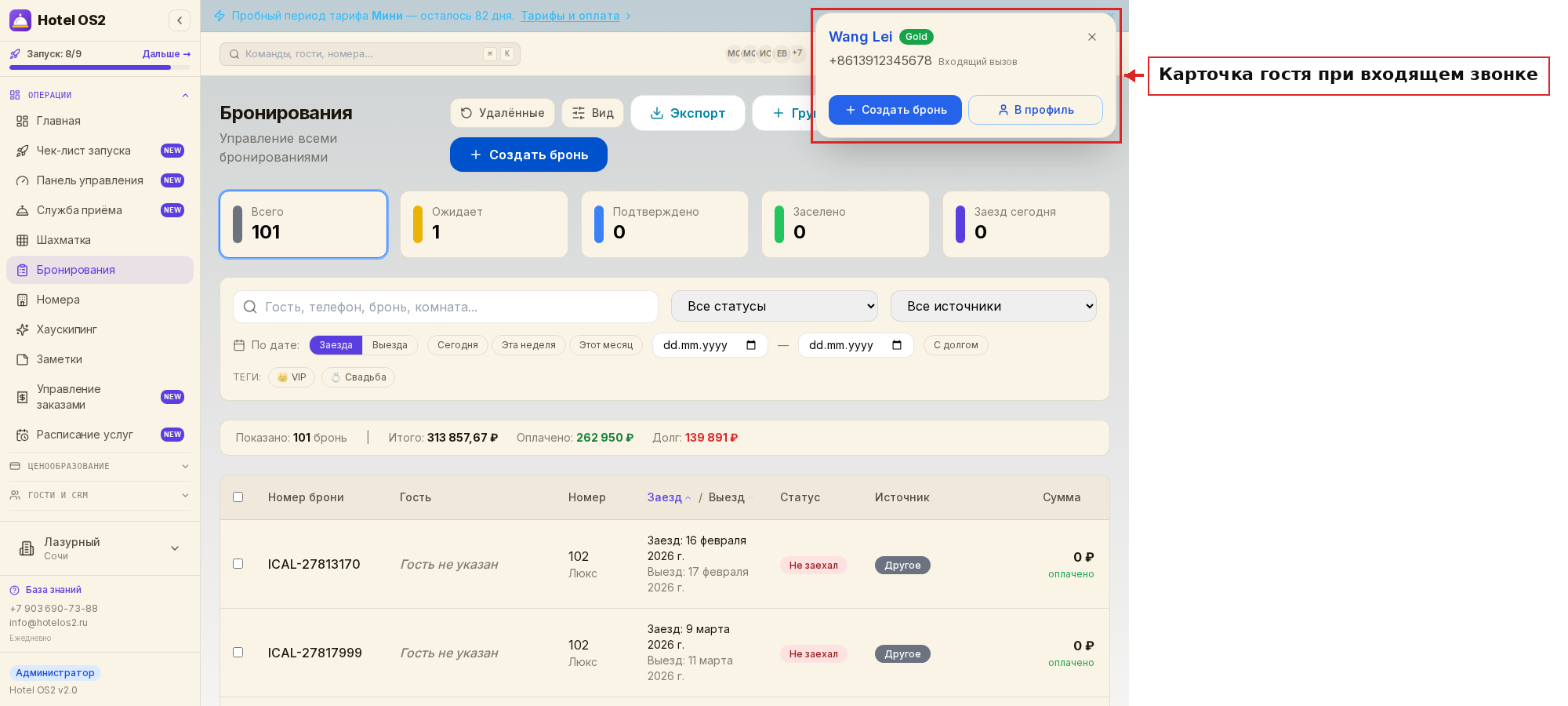Collapse the sidebar with the chevron button
Screen dimensions: 1568x706
click(x=180, y=20)
